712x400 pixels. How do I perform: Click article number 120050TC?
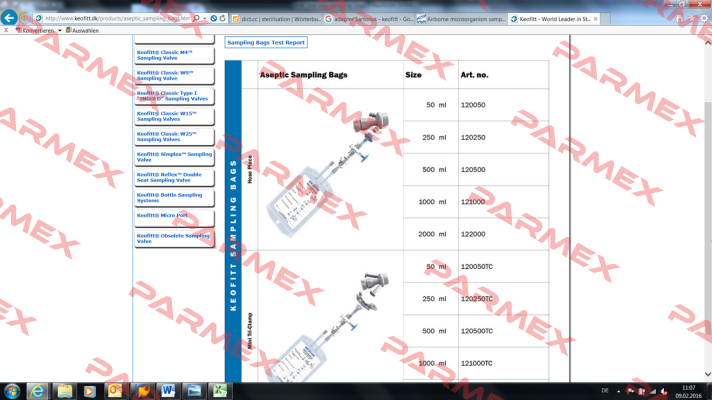[476, 267]
